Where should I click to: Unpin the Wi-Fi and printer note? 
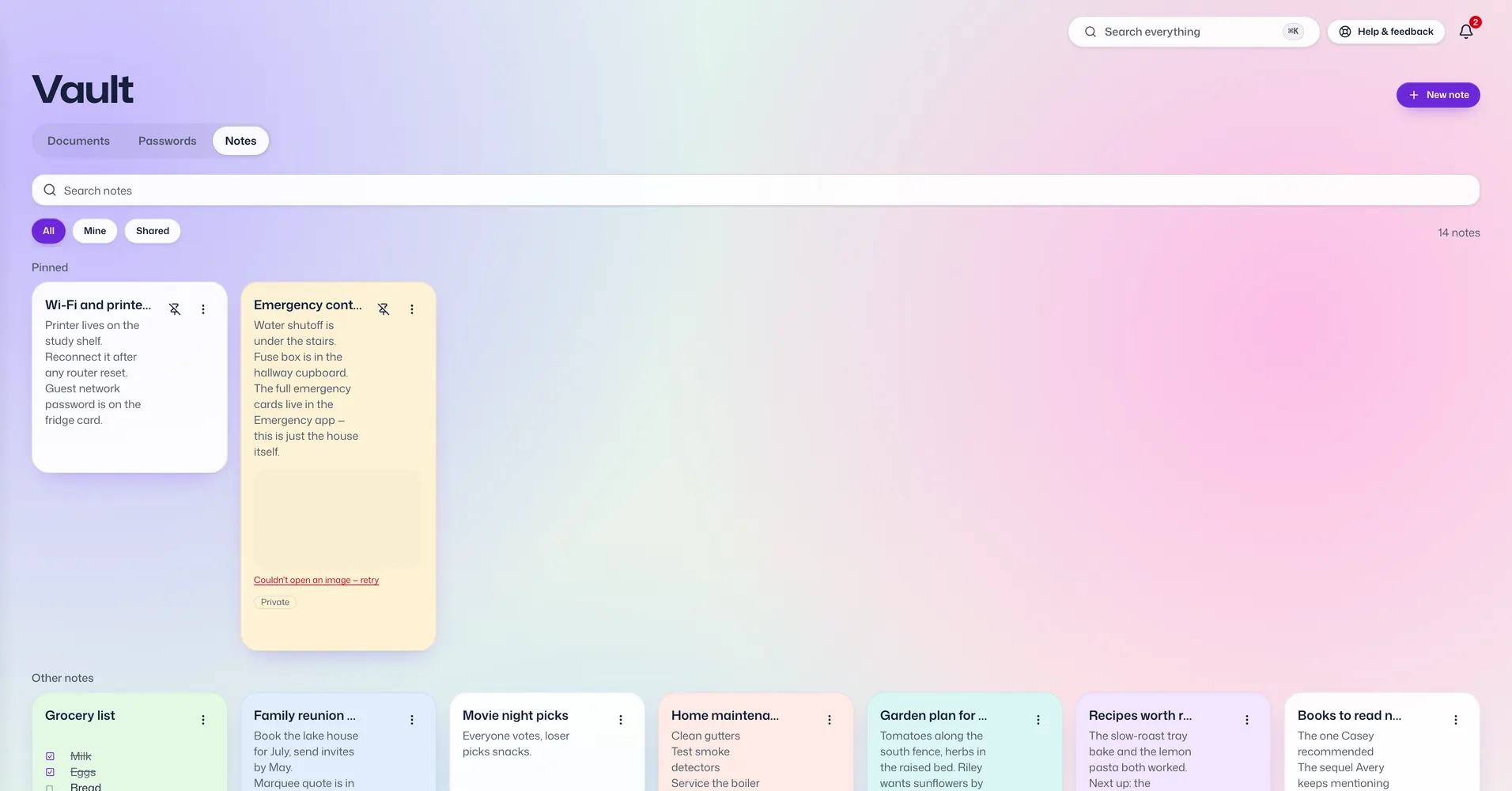pyautogui.click(x=175, y=309)
